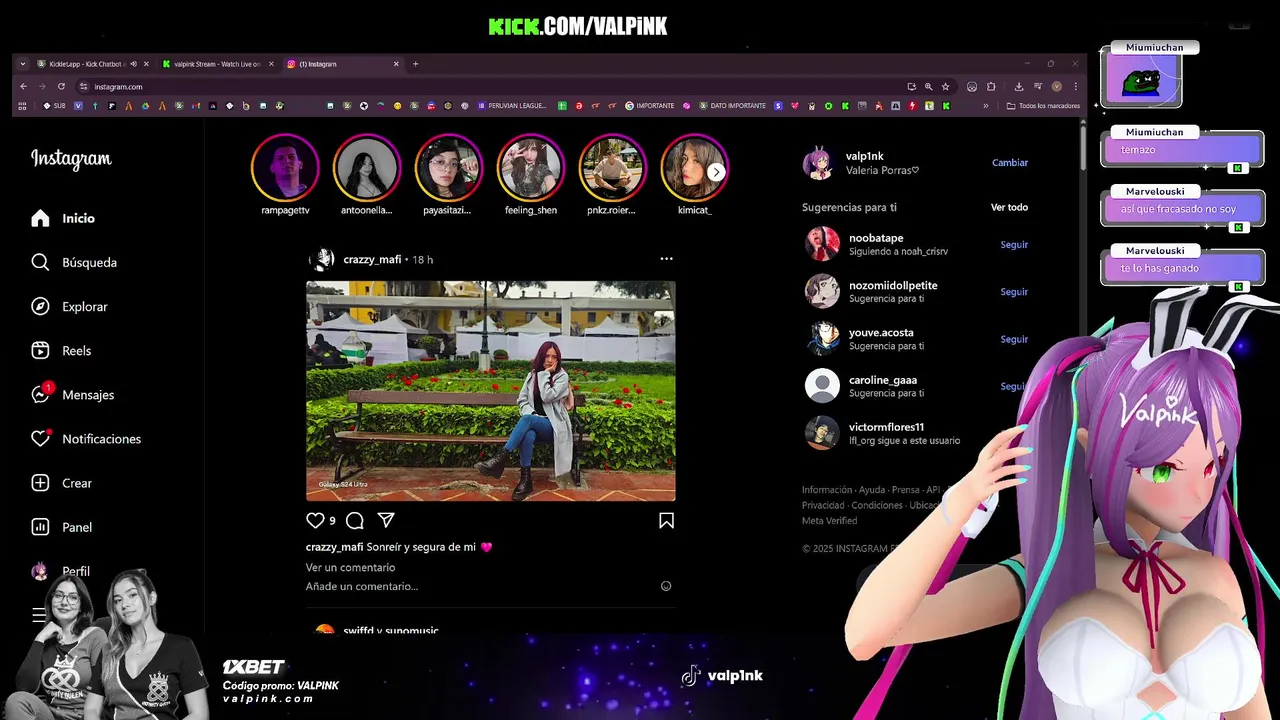Reload the Instagram page
The height and width of the screenshot is (720, 1280).
[61, 86]
